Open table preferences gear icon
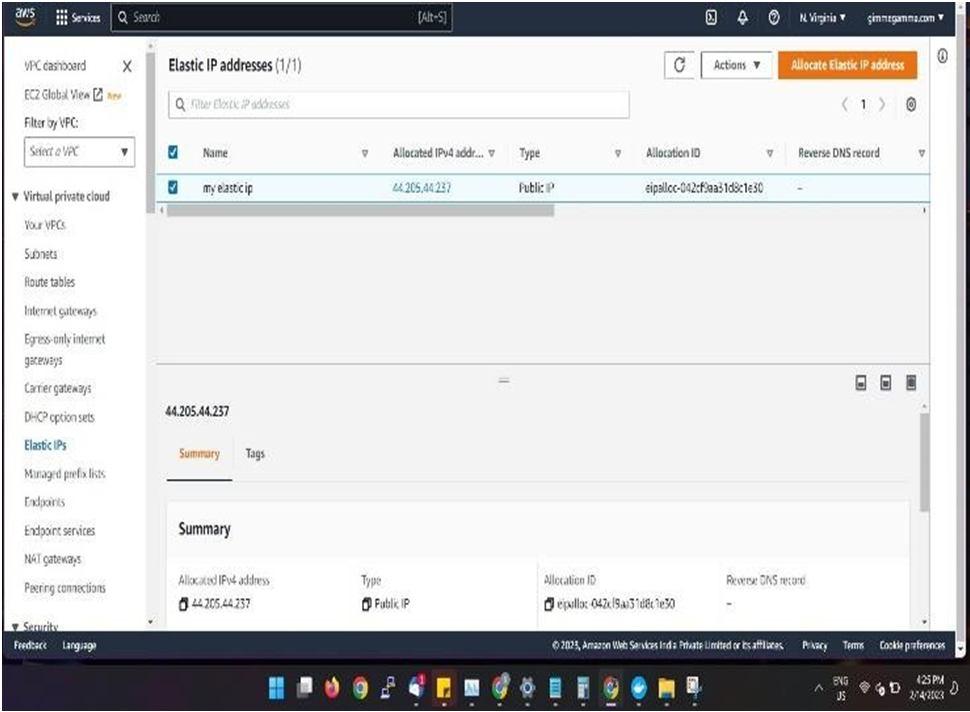 click(911, 105)
